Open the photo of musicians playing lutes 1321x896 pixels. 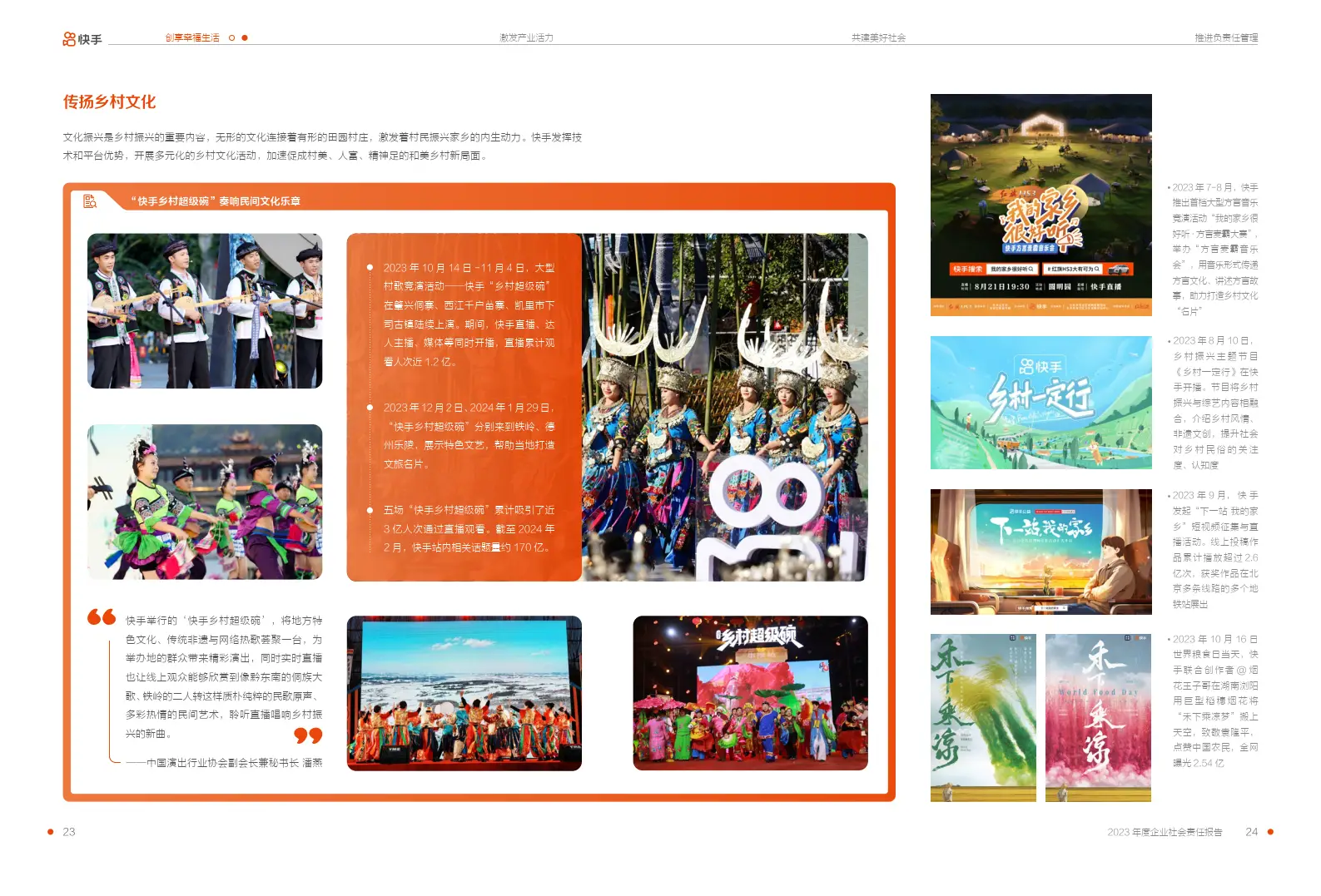(x=205, y=311)
